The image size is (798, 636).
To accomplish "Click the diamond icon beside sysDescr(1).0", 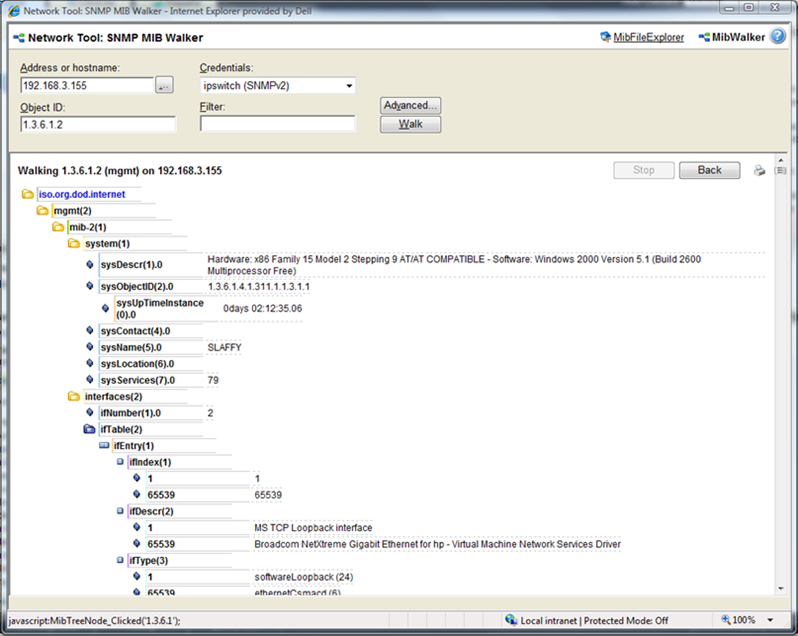I will 91,265.
